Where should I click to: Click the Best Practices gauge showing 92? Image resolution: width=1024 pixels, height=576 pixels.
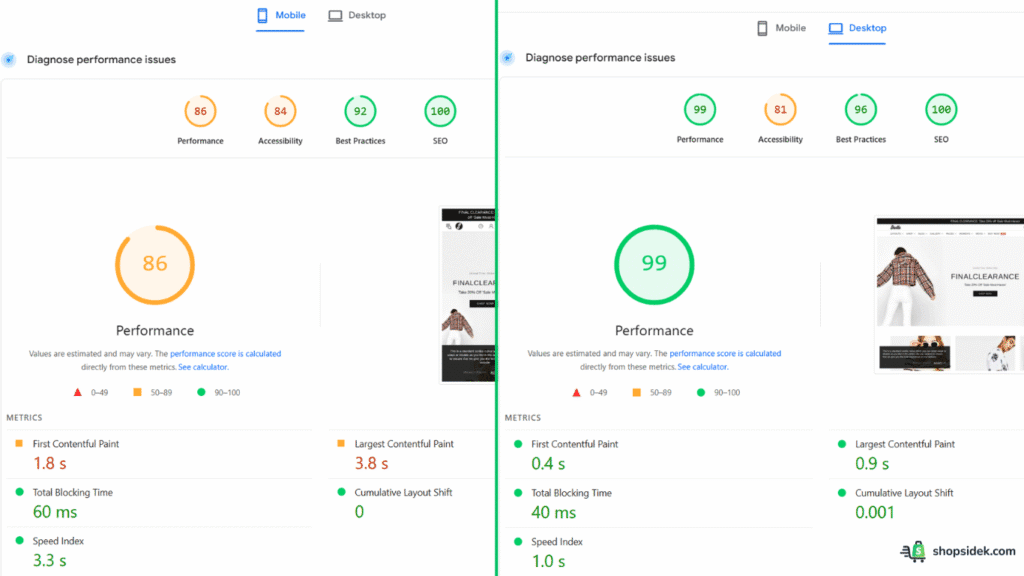(x=360, y=112)
